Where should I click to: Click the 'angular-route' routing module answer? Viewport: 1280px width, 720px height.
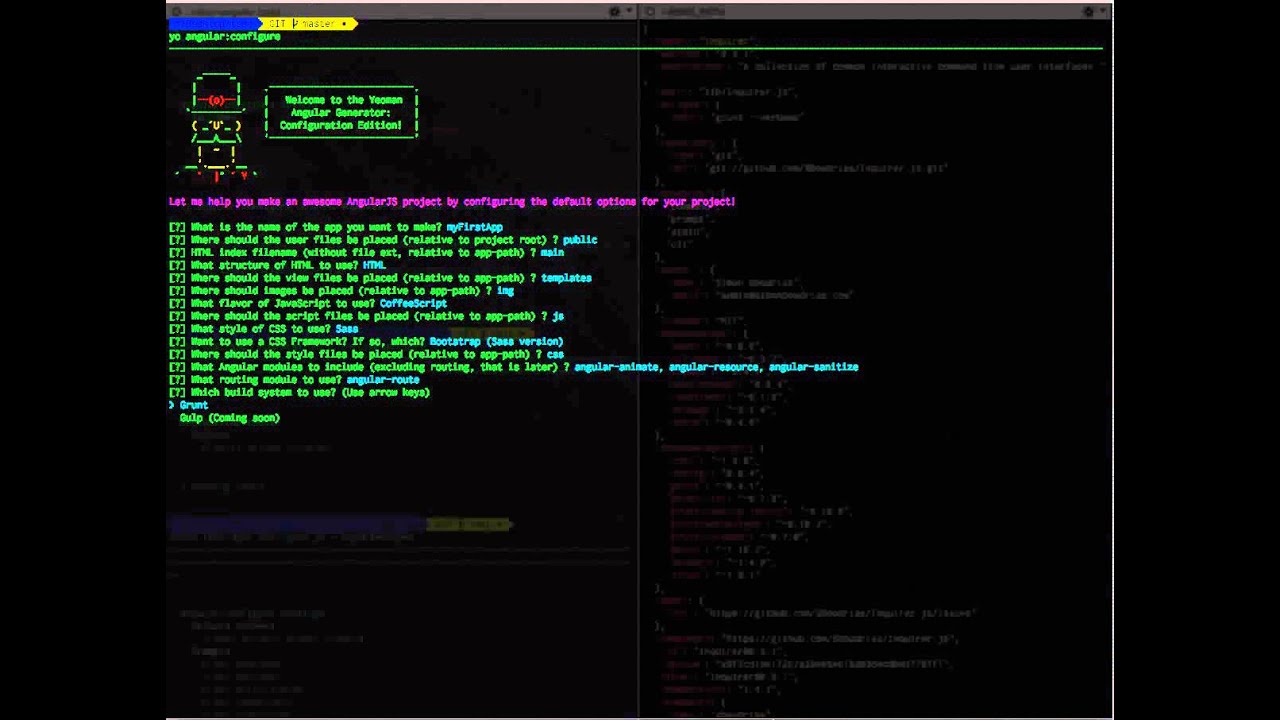coord(383,380)
